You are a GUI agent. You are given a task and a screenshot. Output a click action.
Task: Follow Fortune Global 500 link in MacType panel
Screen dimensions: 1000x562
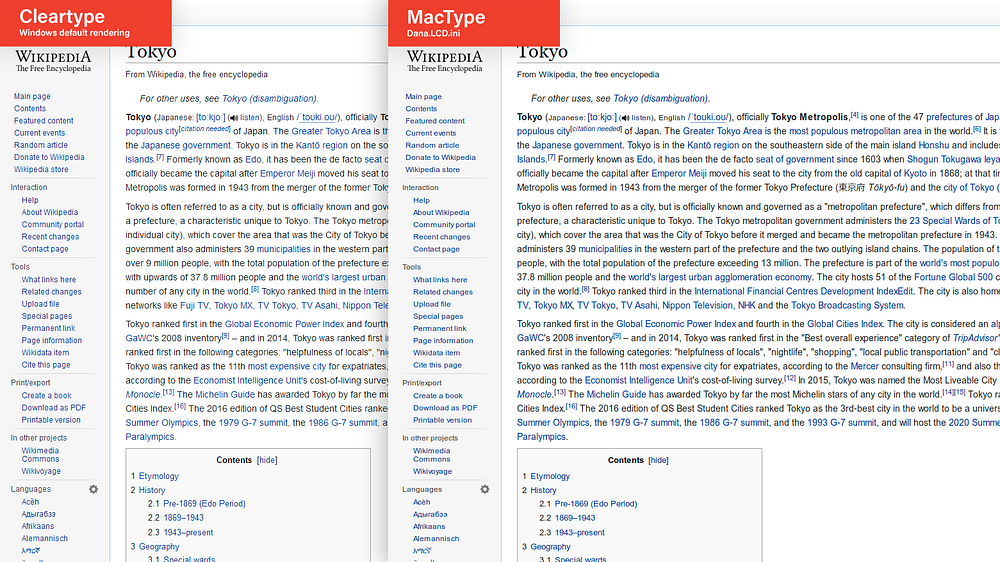coord(953,277)
